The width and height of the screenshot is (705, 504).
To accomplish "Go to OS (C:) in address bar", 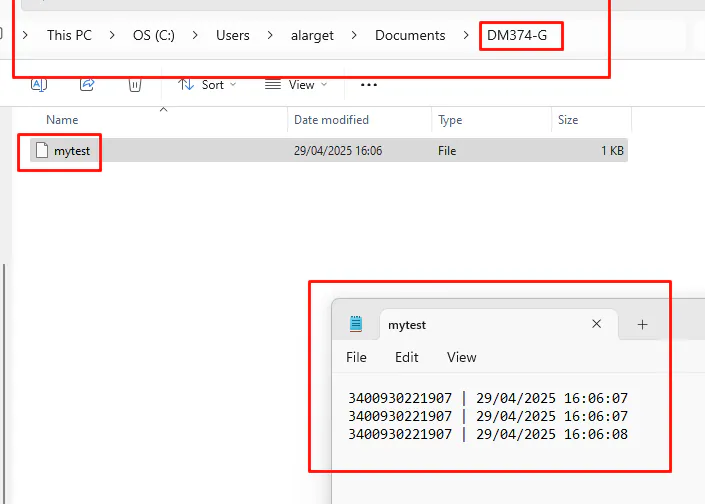I will (154, 35).
